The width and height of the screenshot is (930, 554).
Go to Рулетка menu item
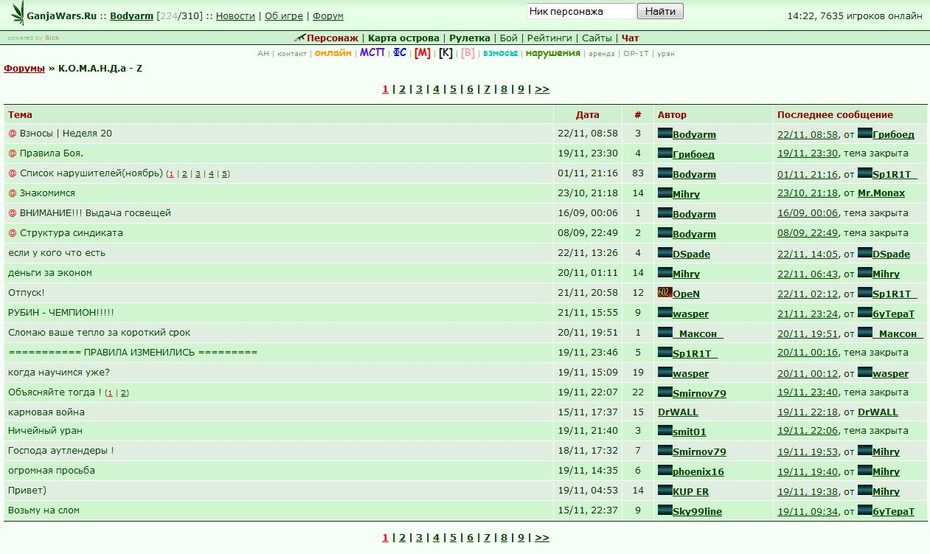[x=469, y=38]
